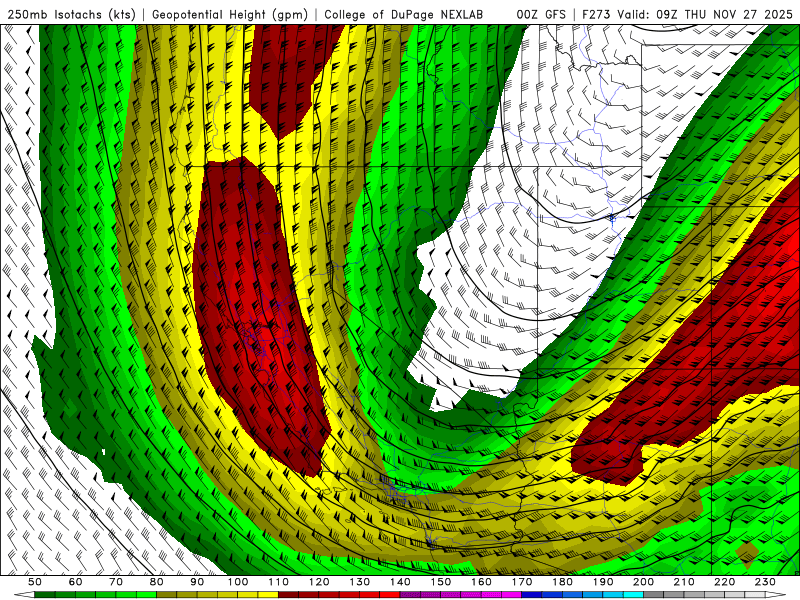The width and height of the screenshot is (800, 600).
Task: Click the 90 value on the color scale
Action: tap(197, 582)
